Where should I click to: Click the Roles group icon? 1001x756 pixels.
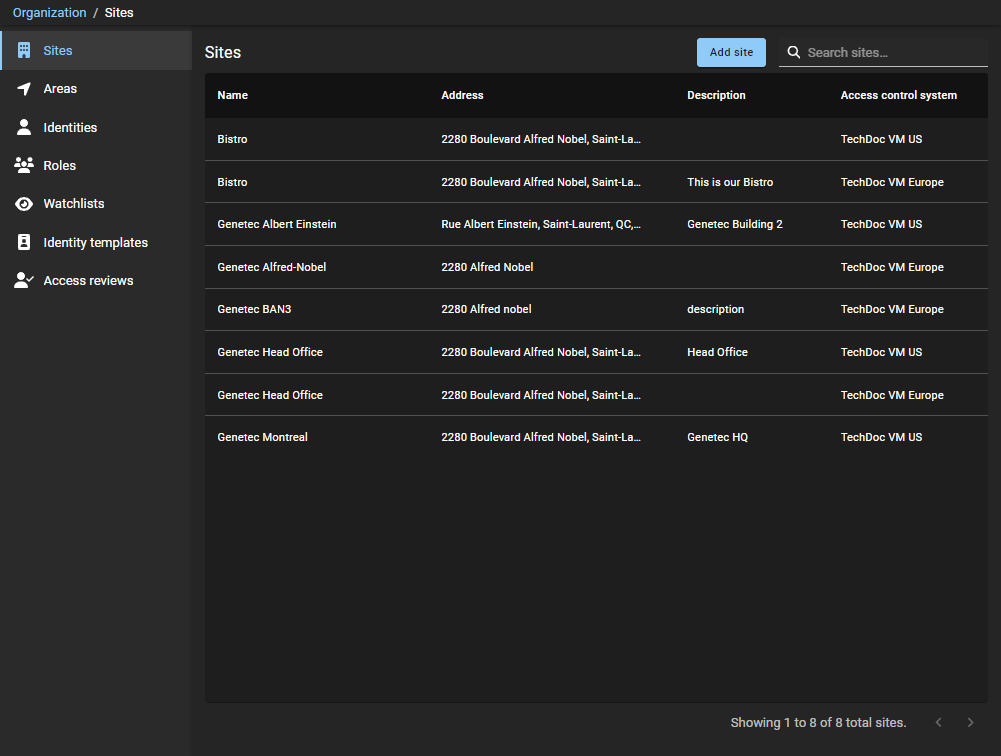24,165
